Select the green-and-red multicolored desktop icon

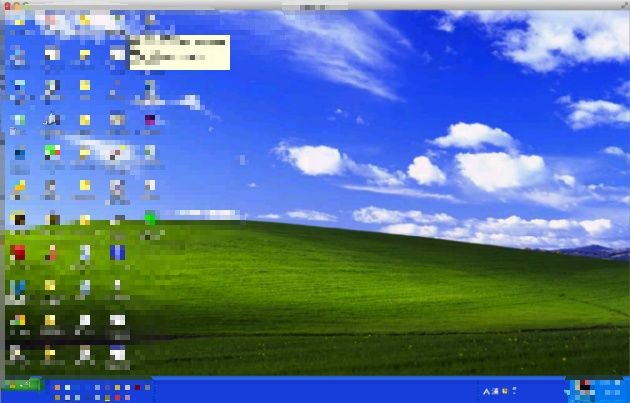tap(52, 152)
